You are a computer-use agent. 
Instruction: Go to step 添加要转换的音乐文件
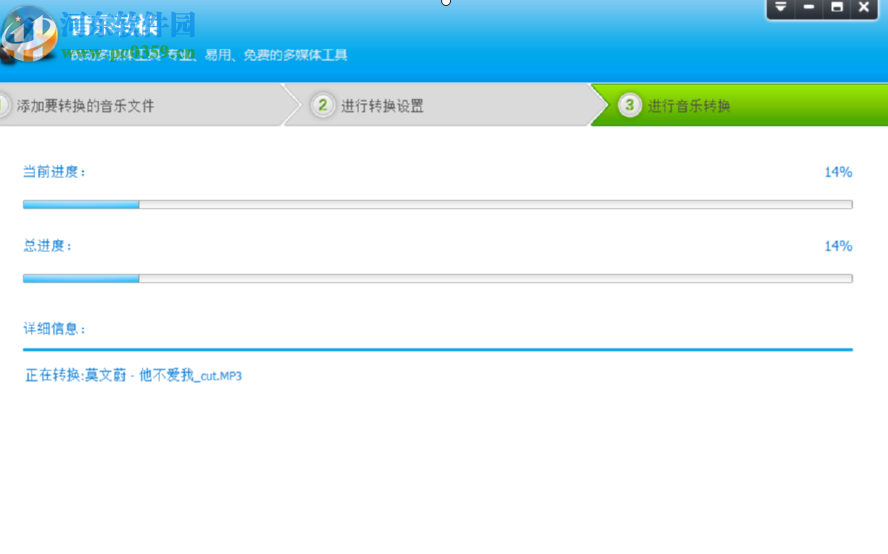click(142, 105)
